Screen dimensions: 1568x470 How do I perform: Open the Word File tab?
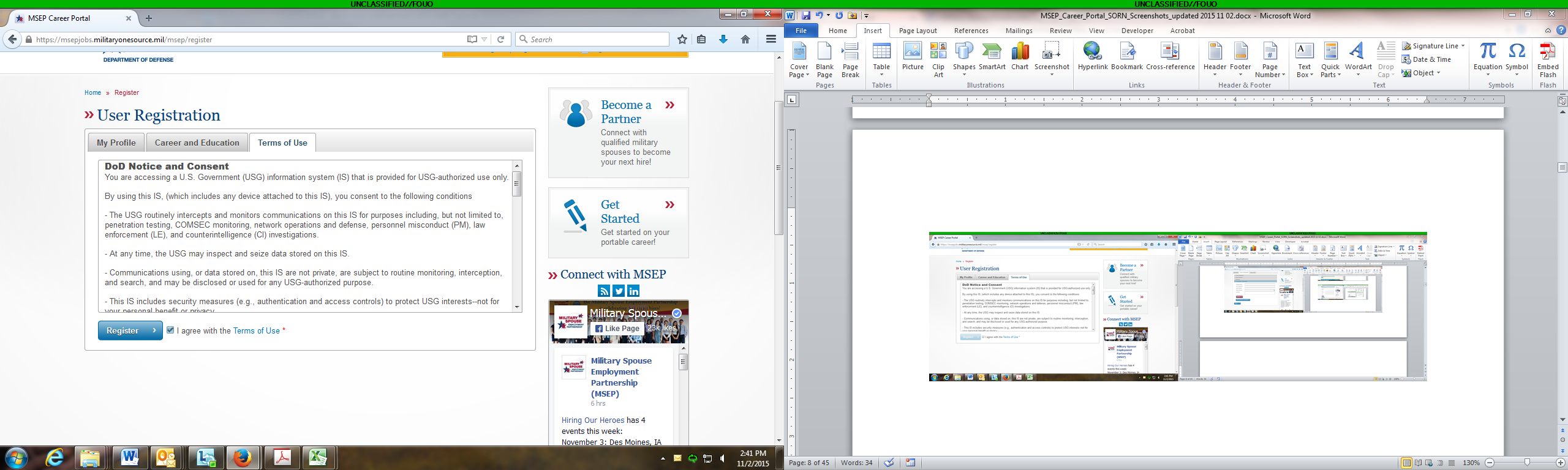(801, 31)
